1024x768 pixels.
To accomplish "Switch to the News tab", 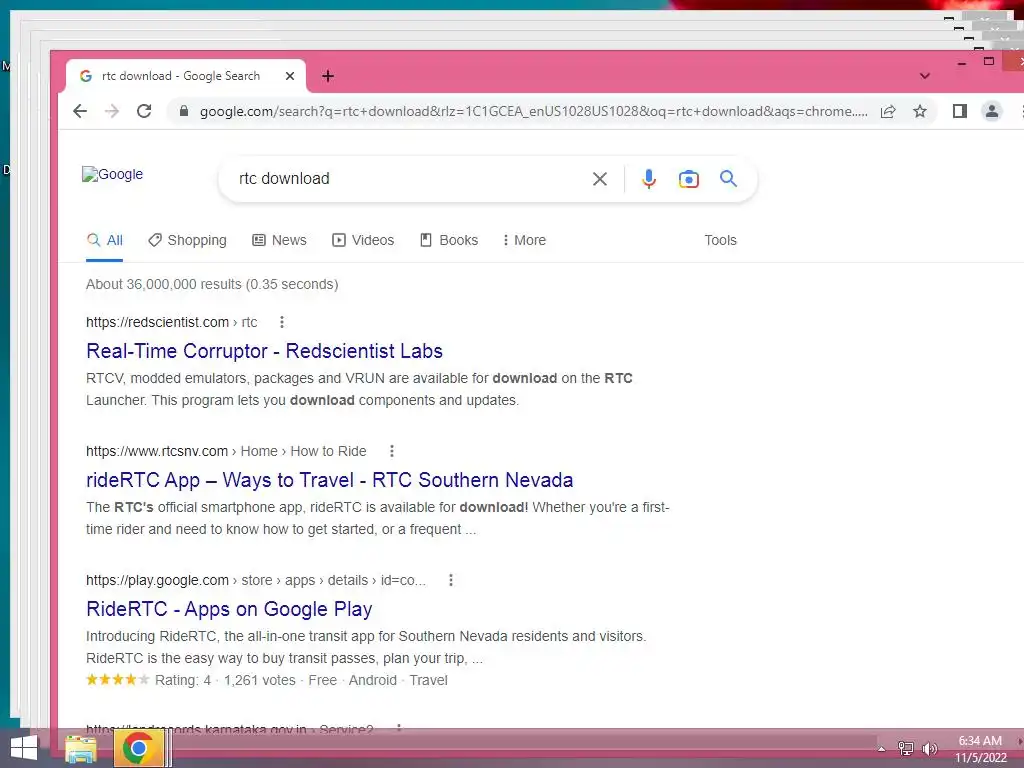I will click(280, 240).
